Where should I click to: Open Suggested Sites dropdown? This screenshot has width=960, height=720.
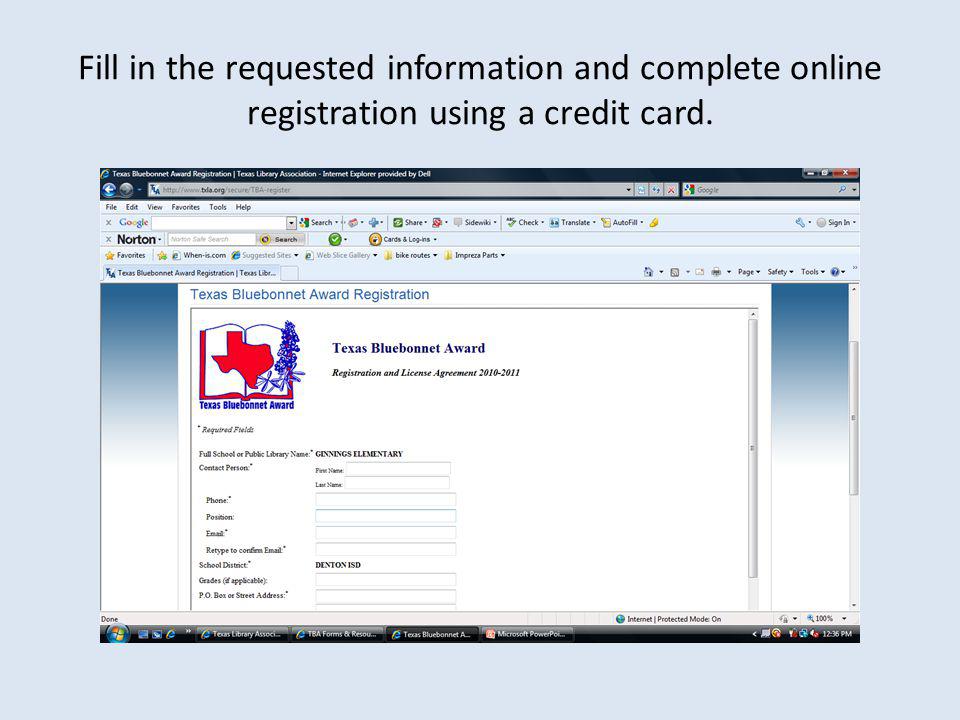tap(264, 255)
